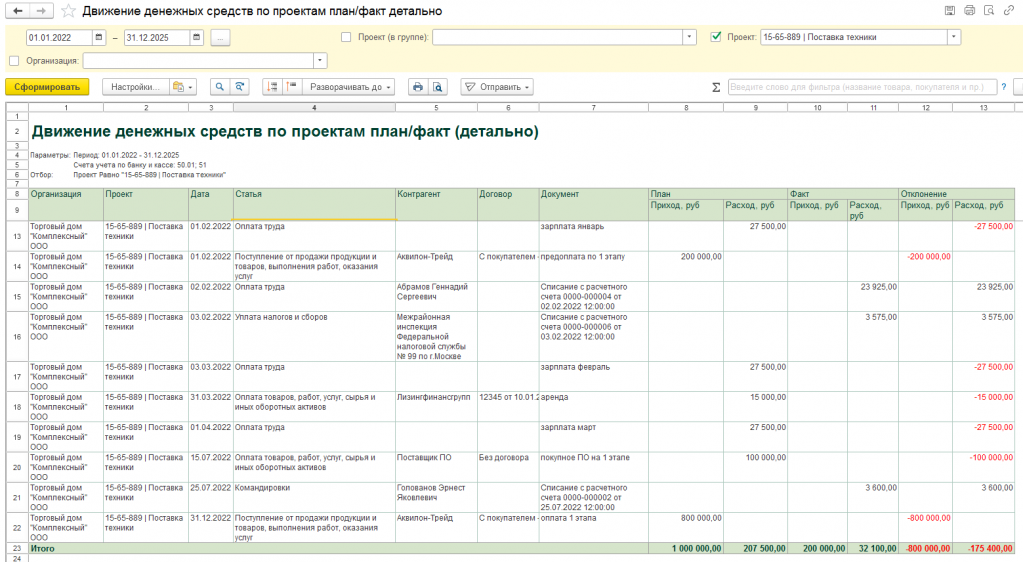This screenshot has width=1023, height=562.
Task: Click the "Факт" header cell
Action: click(843, 194)
